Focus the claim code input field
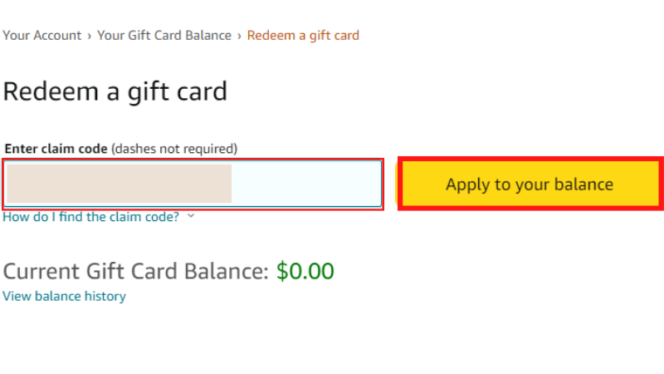 click(x=193, y=184)
